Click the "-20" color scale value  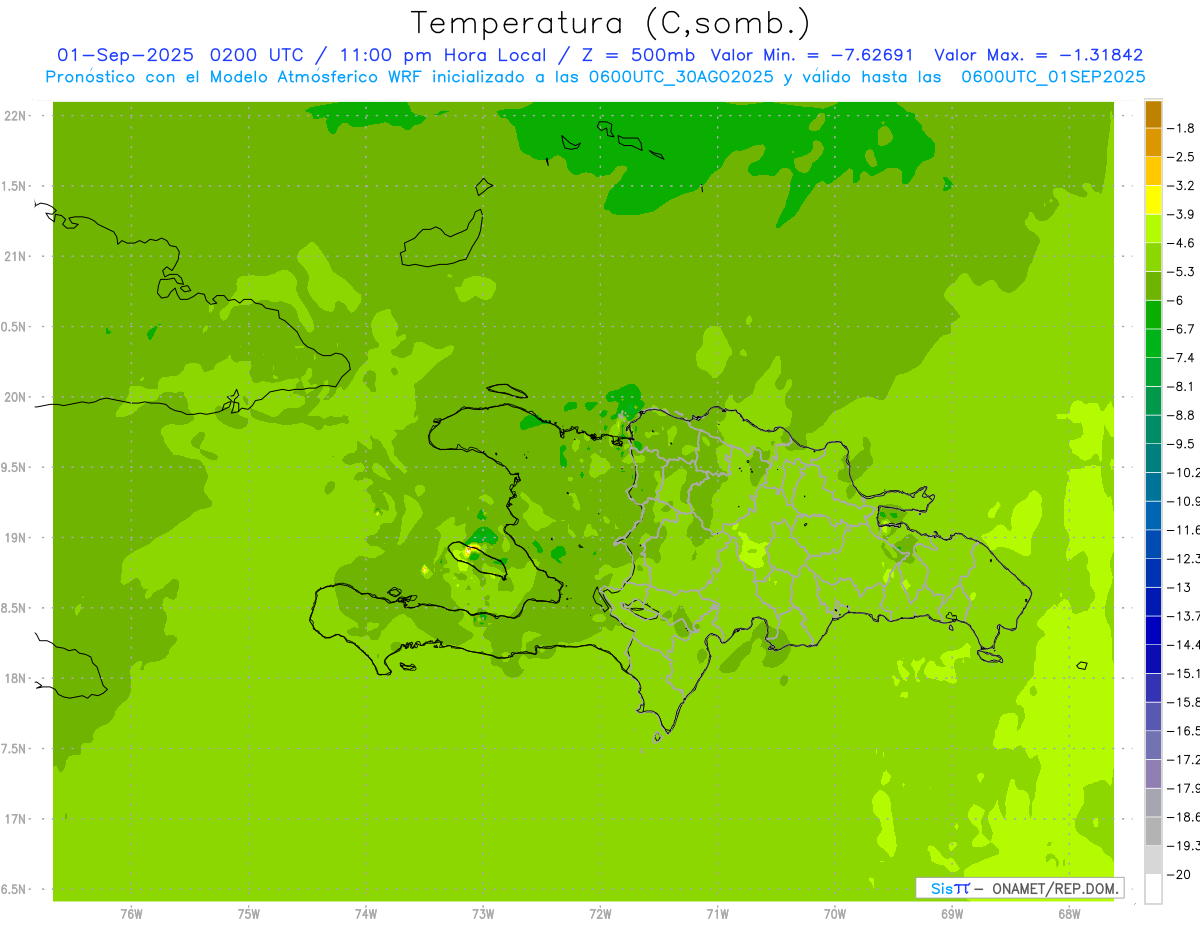coord(1179,874)
